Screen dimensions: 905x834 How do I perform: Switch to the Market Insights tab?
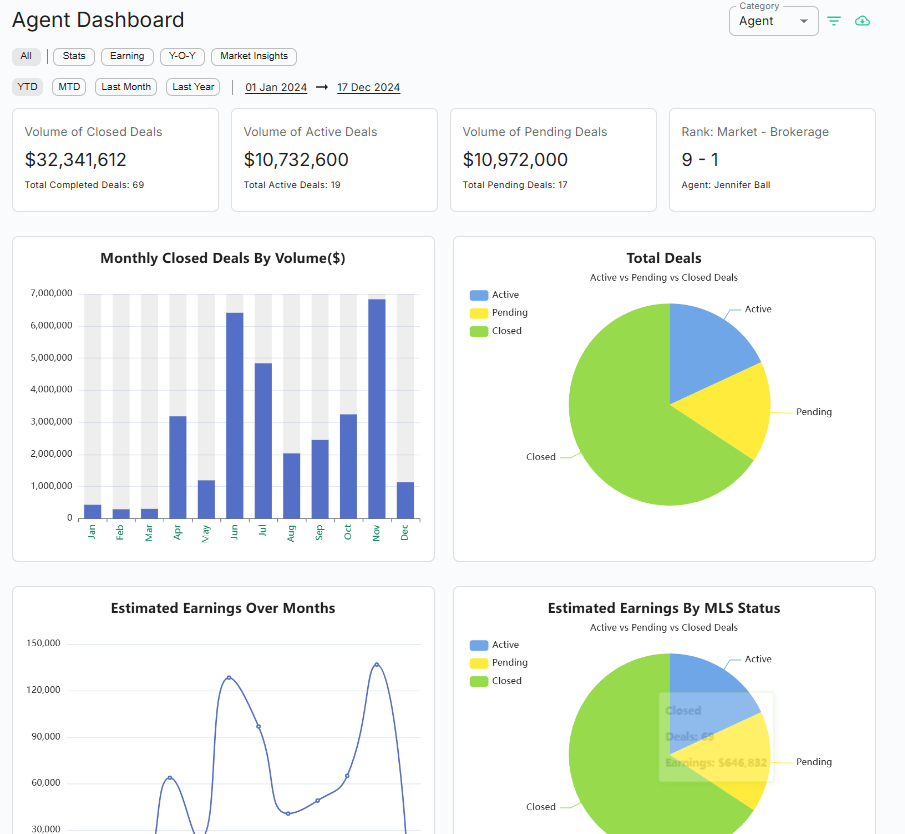[253, 56]
